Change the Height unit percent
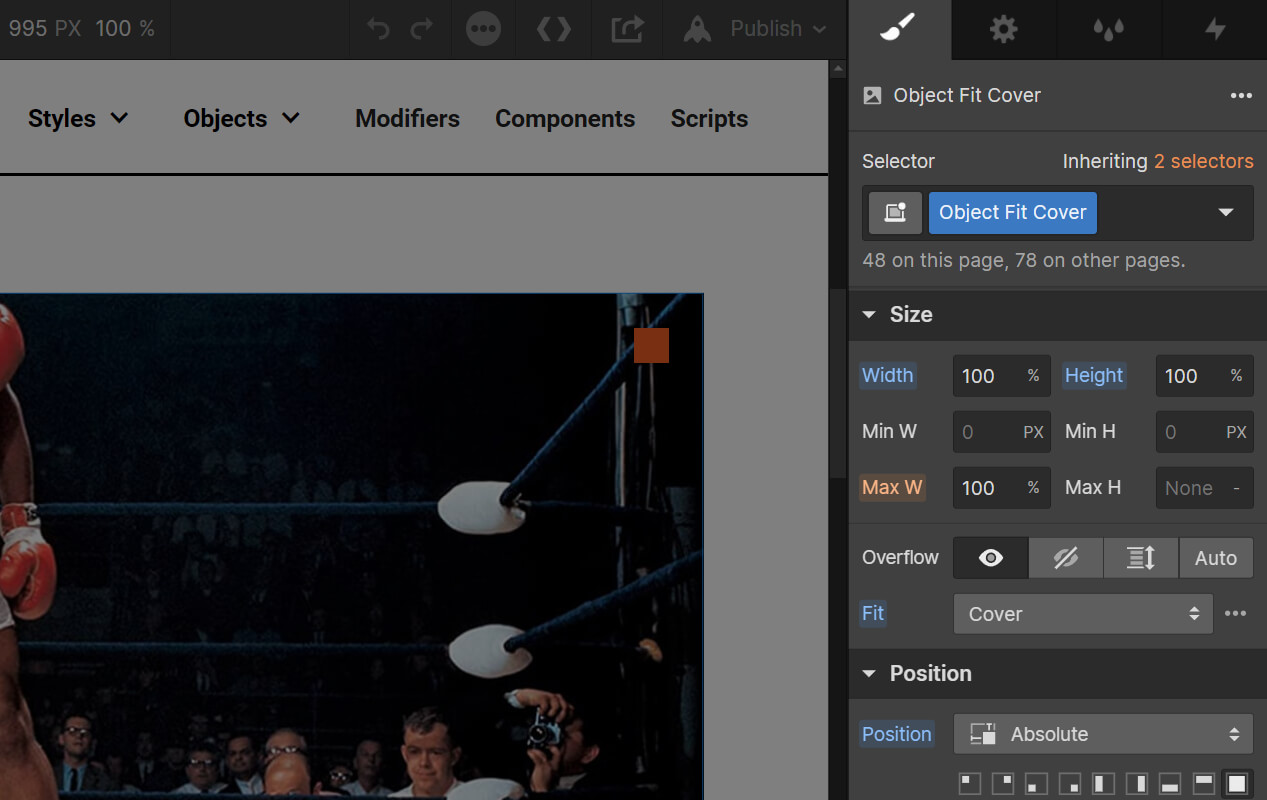 pos(1237,376)
